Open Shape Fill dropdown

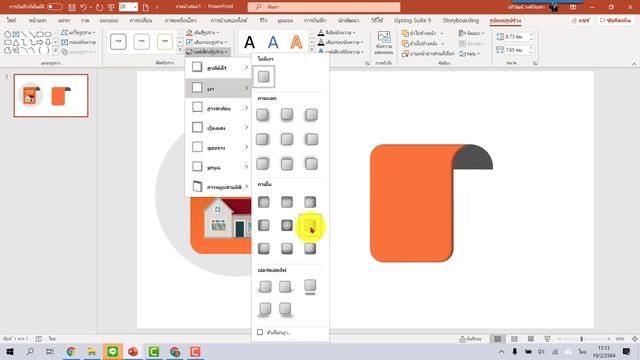[x=203, y=32]
